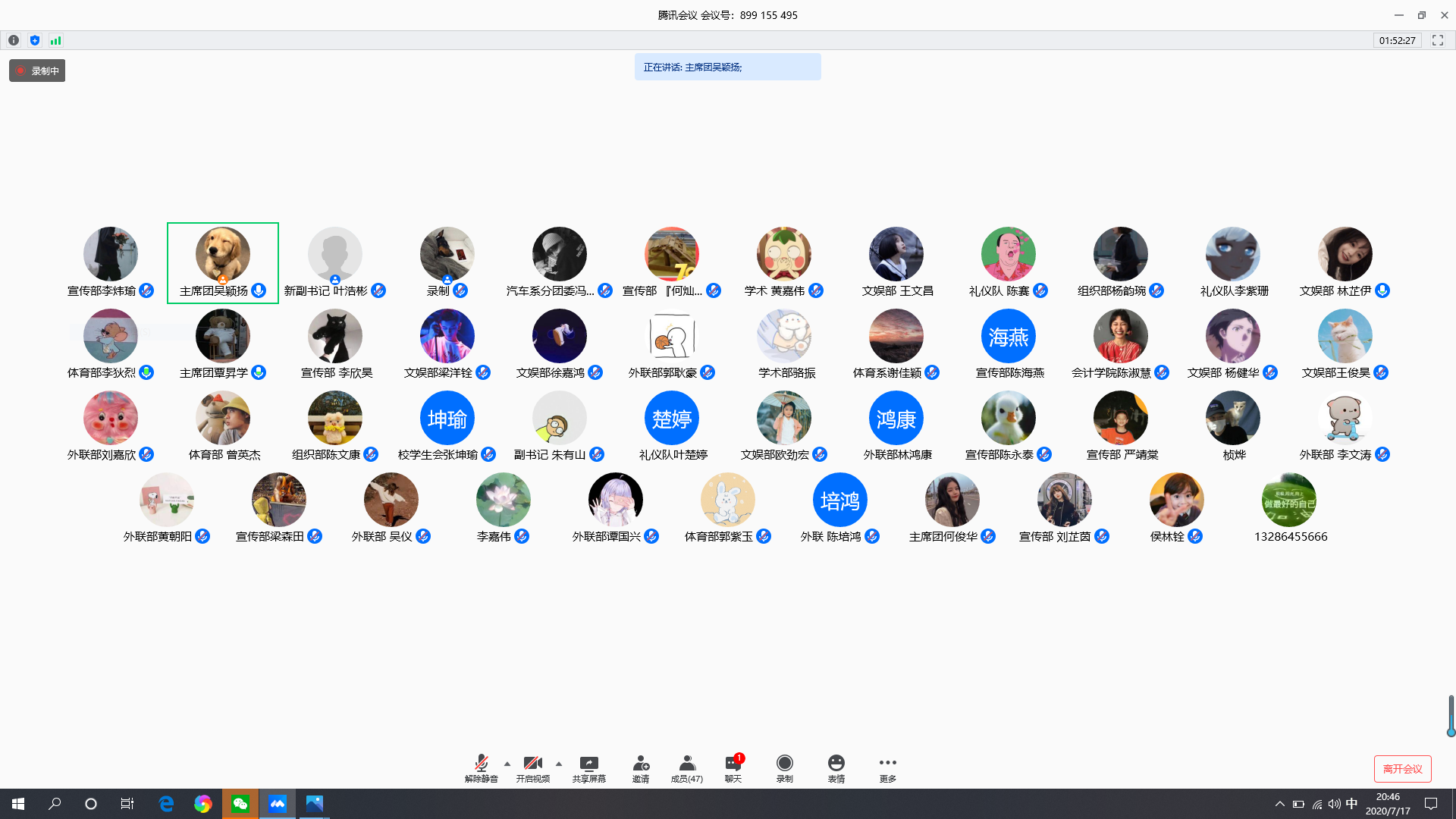Open the meeting info icon
This screenshot has width=1456, height=819.
coord(14,40)
